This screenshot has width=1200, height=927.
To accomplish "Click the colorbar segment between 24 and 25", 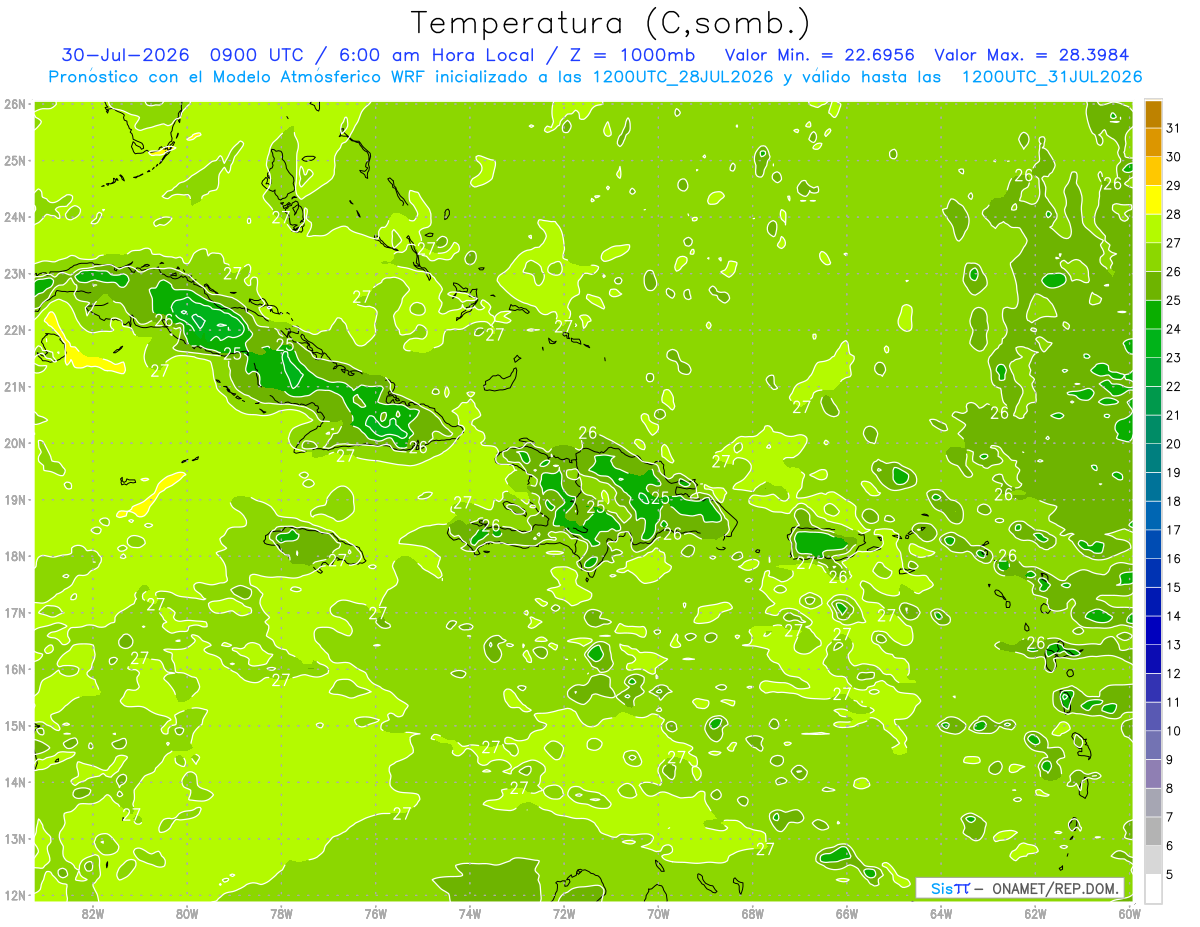I will click(1153, 315).
